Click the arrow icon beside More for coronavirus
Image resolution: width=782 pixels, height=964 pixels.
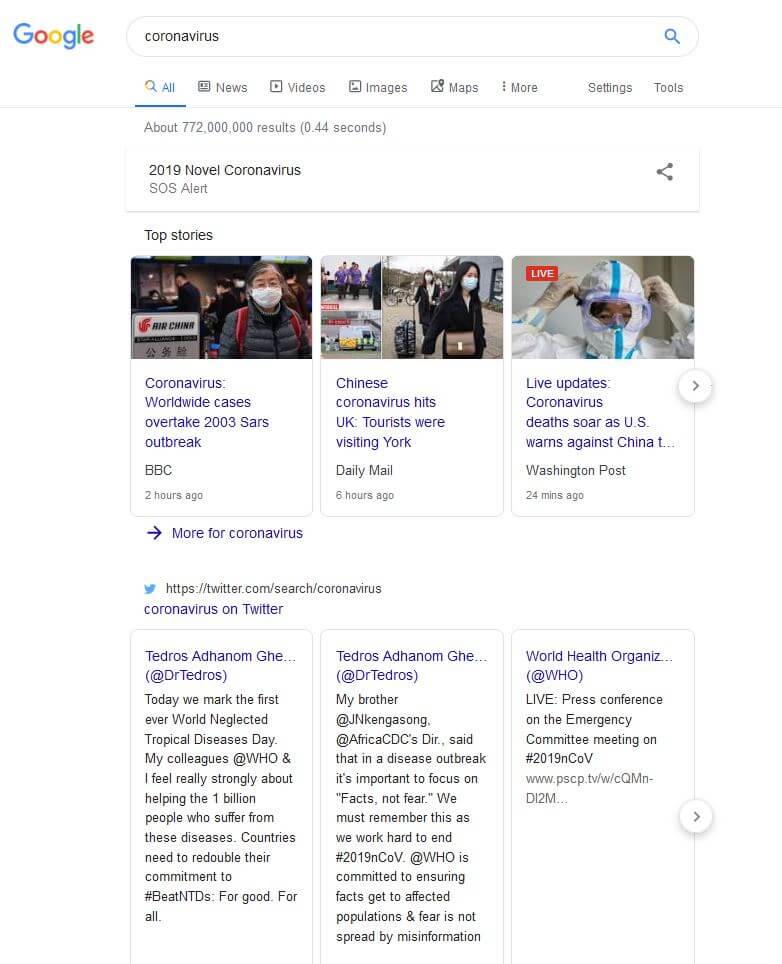click(x=154, y=533)
